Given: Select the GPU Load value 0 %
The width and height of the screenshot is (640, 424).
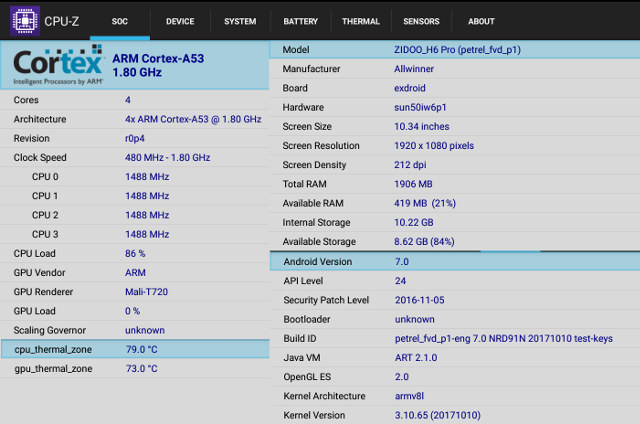Looking at the screenshot, I should click(132, 311).
